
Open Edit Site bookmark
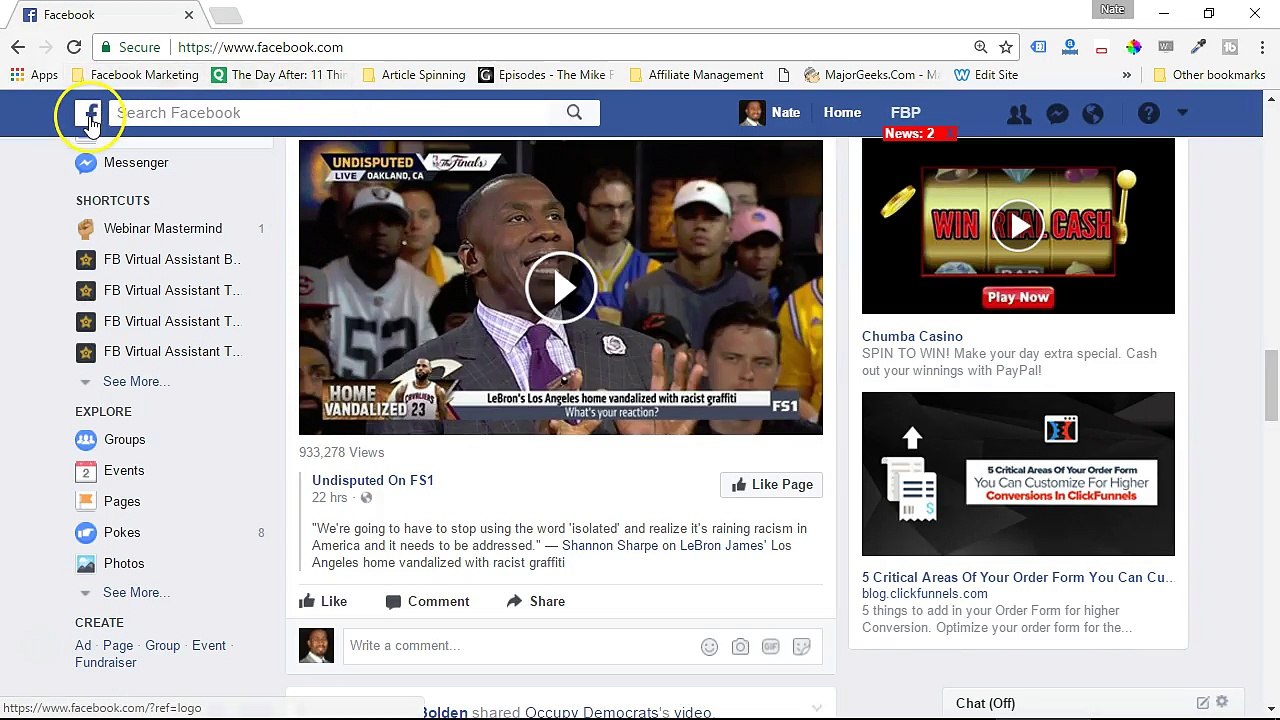click(x=986, y=75)
